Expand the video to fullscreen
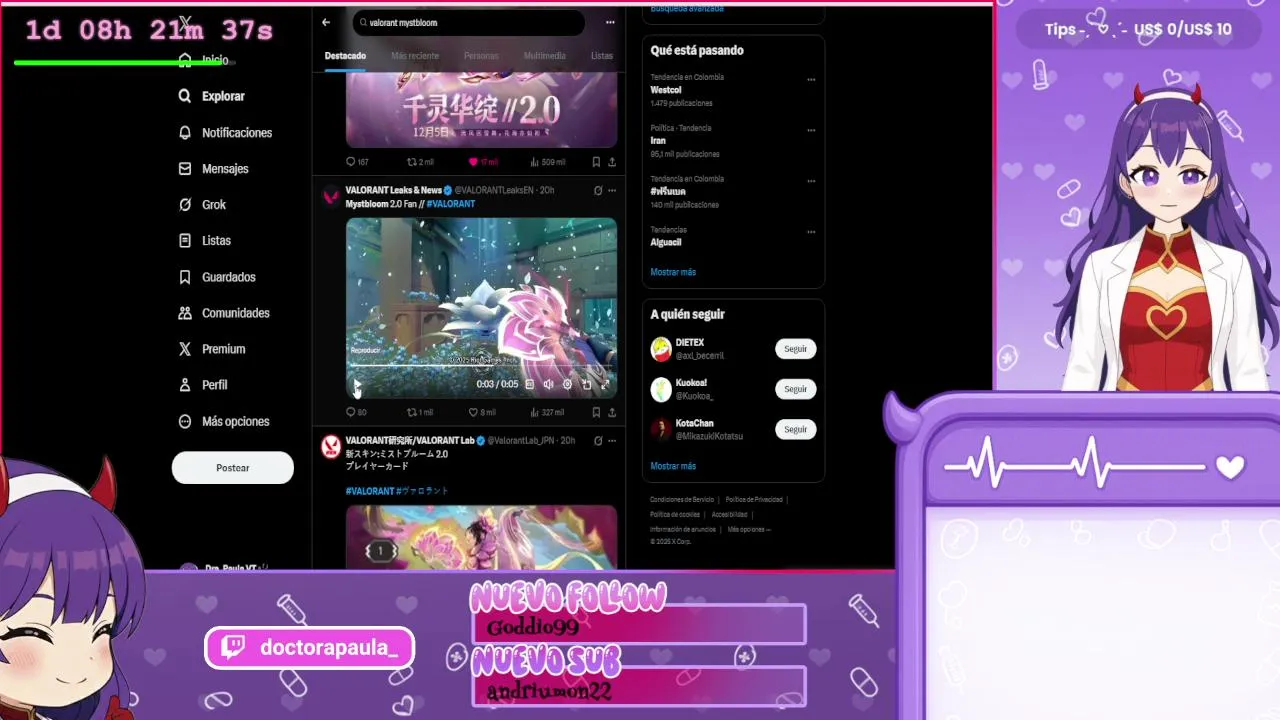Image resolution: width=1280 pixels, height=720 pixels. tap(605, 384)
